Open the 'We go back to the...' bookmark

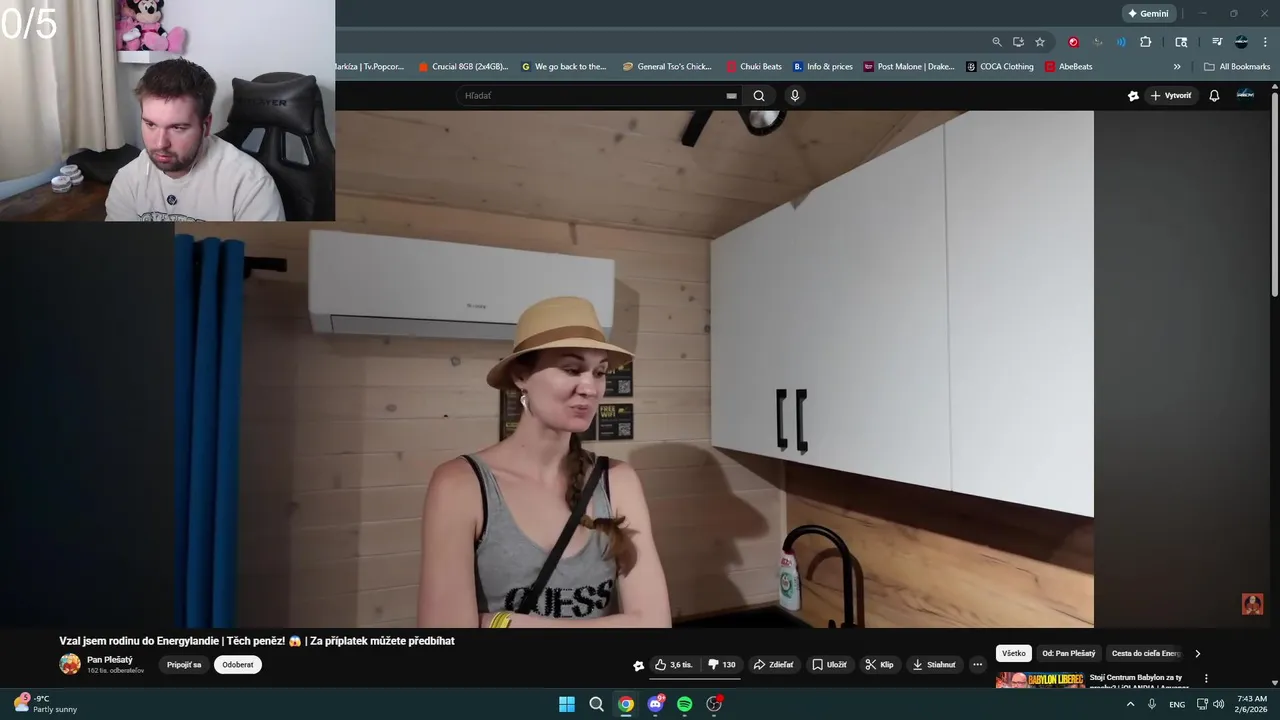(x=564, y=67)
